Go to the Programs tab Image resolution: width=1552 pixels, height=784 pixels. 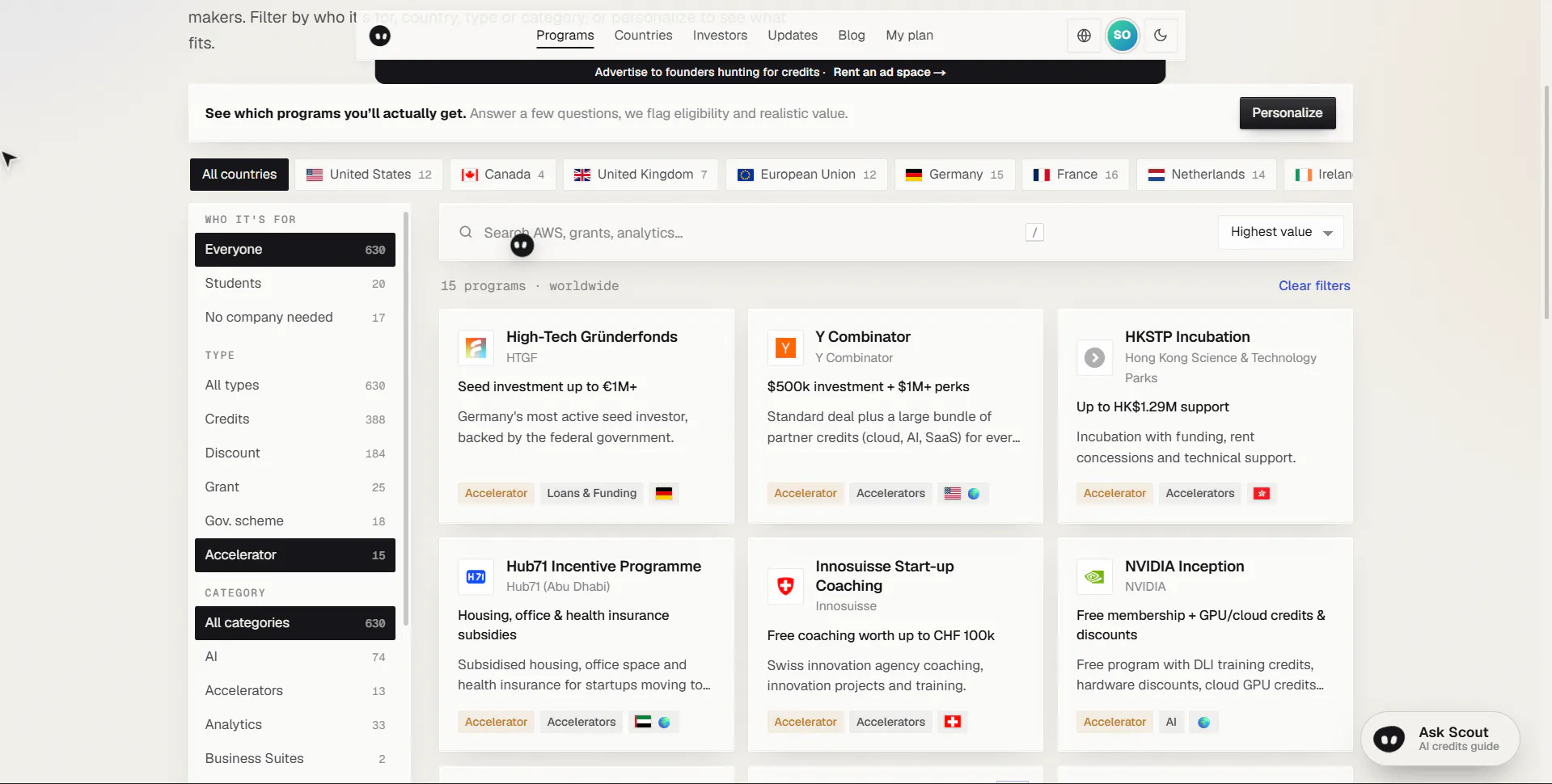565,36
